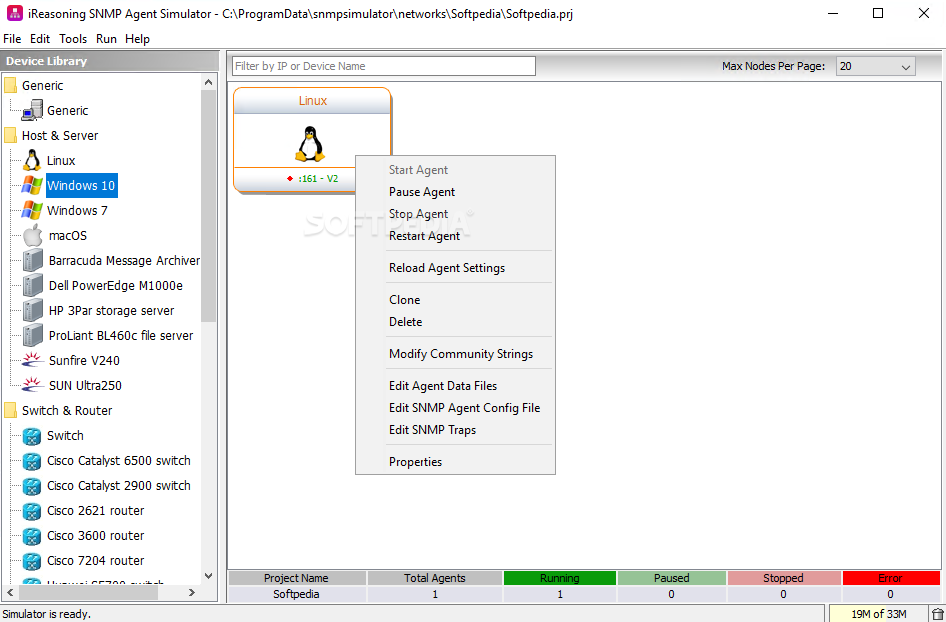Click the Cisco 3600 router icon
The image size is (946, 622).
pyautogui.click(x=32, y=536)
